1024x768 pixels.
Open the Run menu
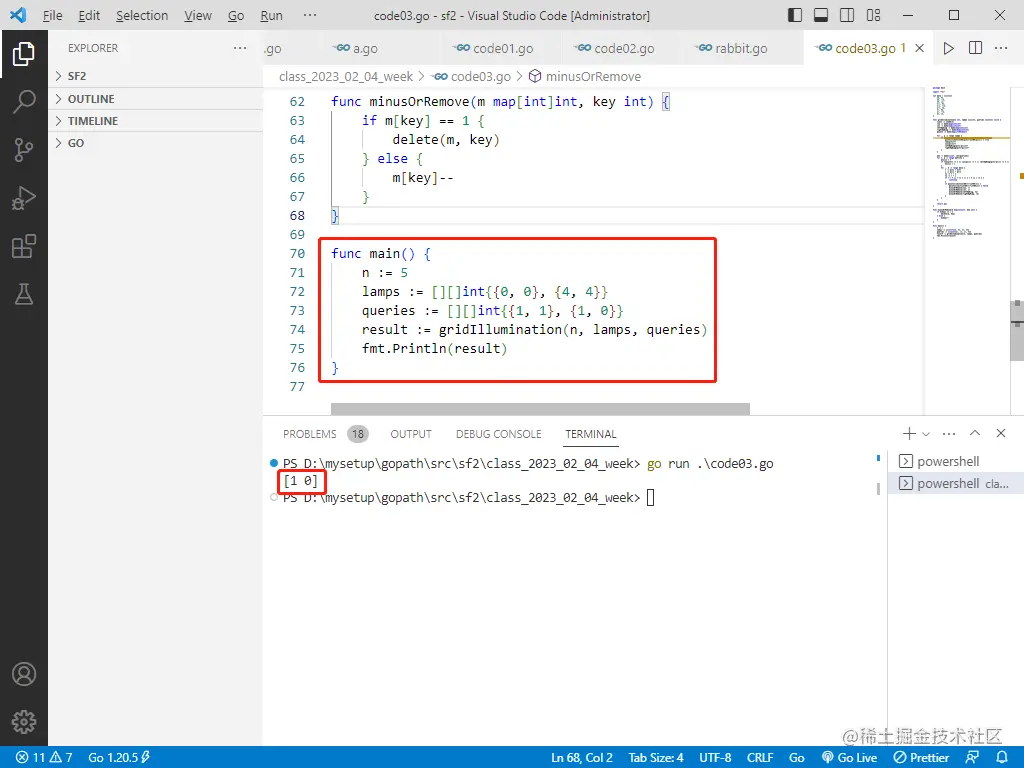tap(271, 15)
